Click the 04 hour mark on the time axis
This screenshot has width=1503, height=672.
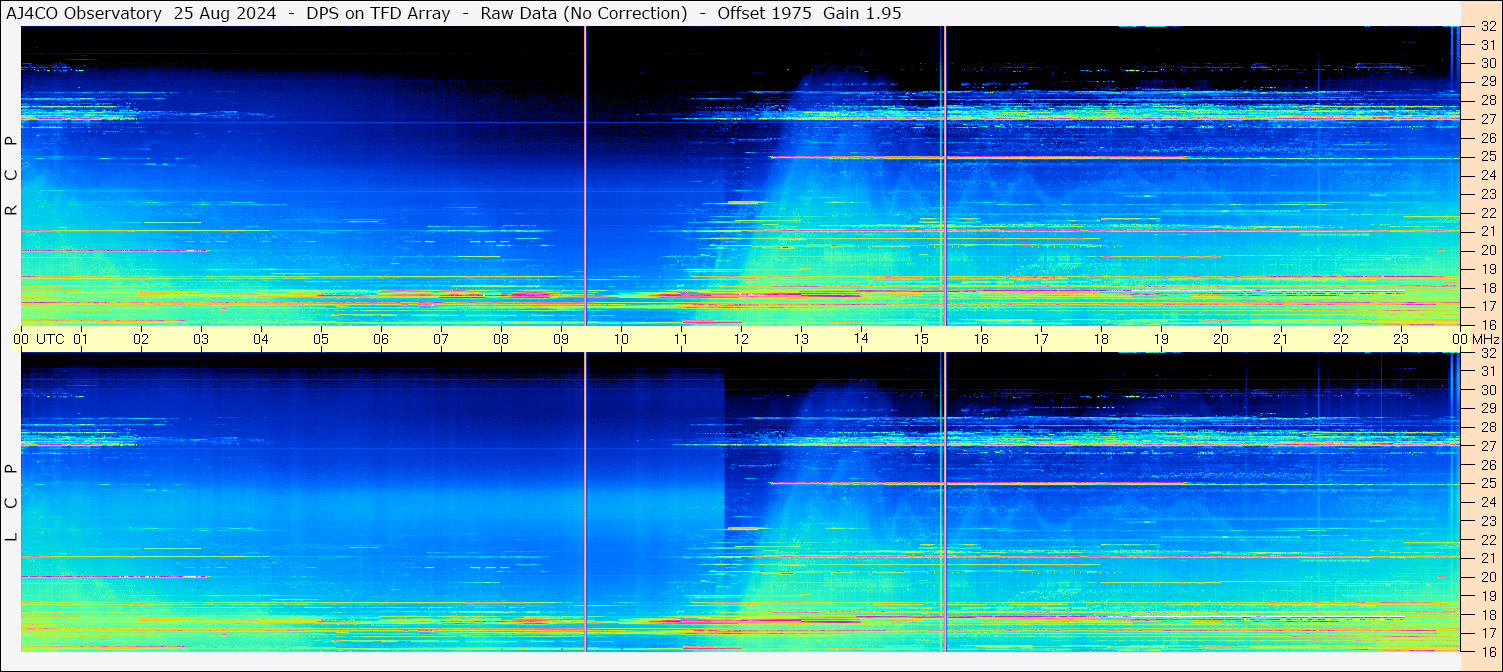click(261, 339)
